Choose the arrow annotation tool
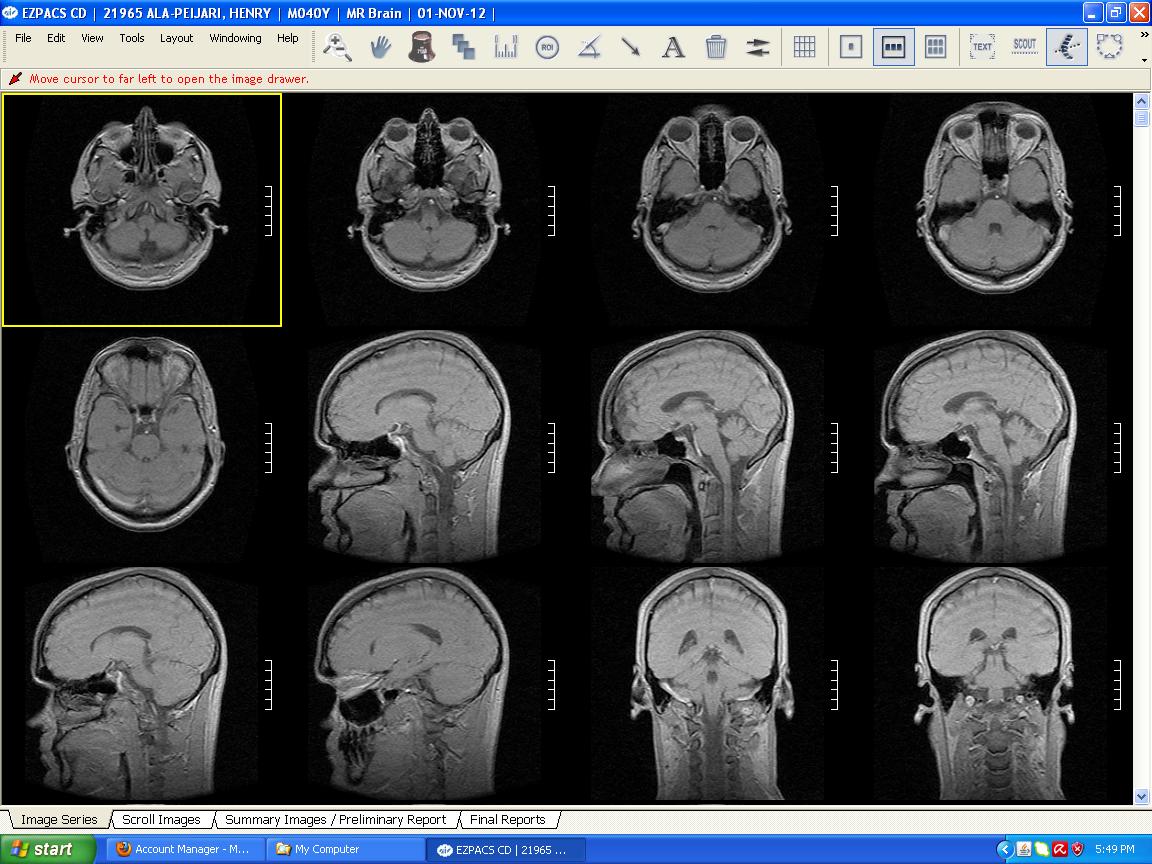 [x=631, y=47]
